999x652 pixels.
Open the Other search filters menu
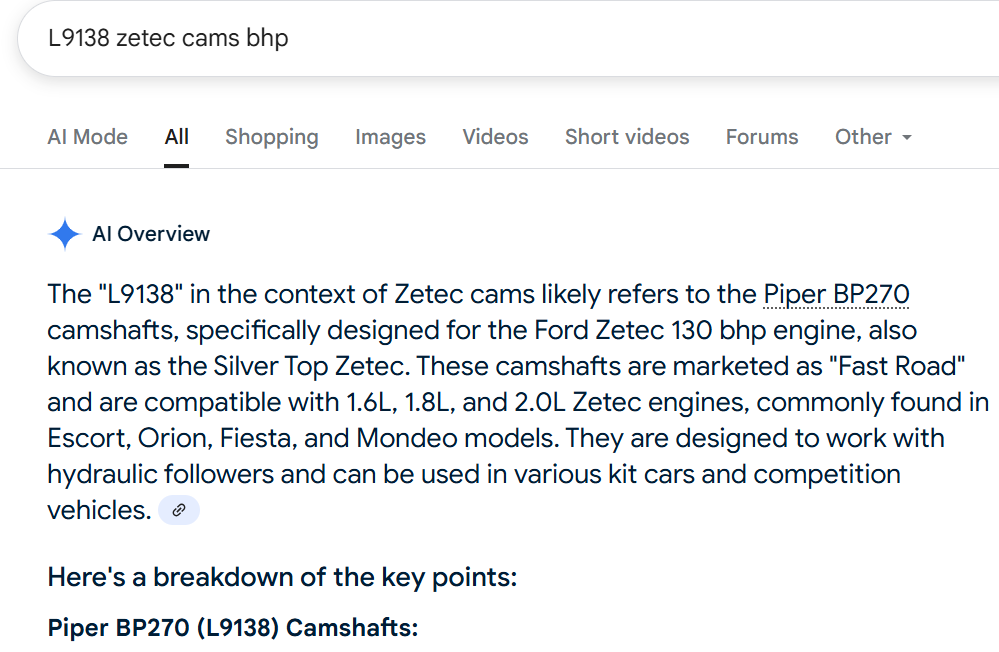[873, 137]
